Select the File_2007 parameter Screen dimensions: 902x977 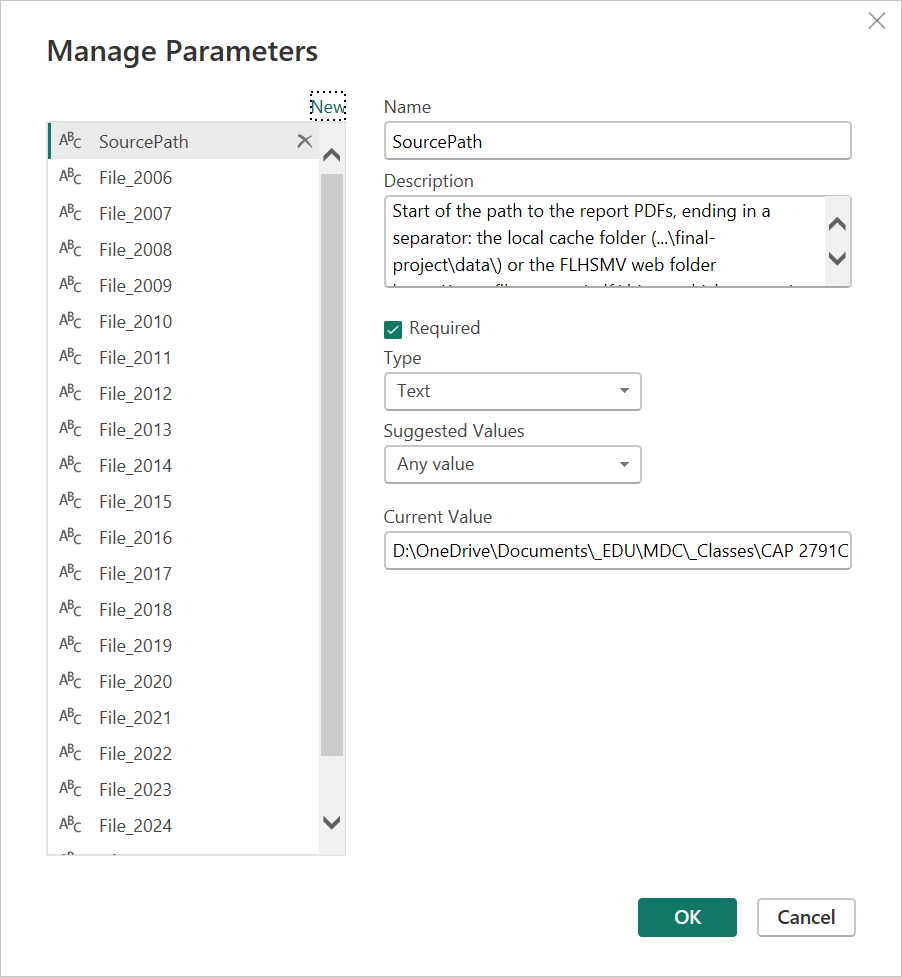point(183,213)
